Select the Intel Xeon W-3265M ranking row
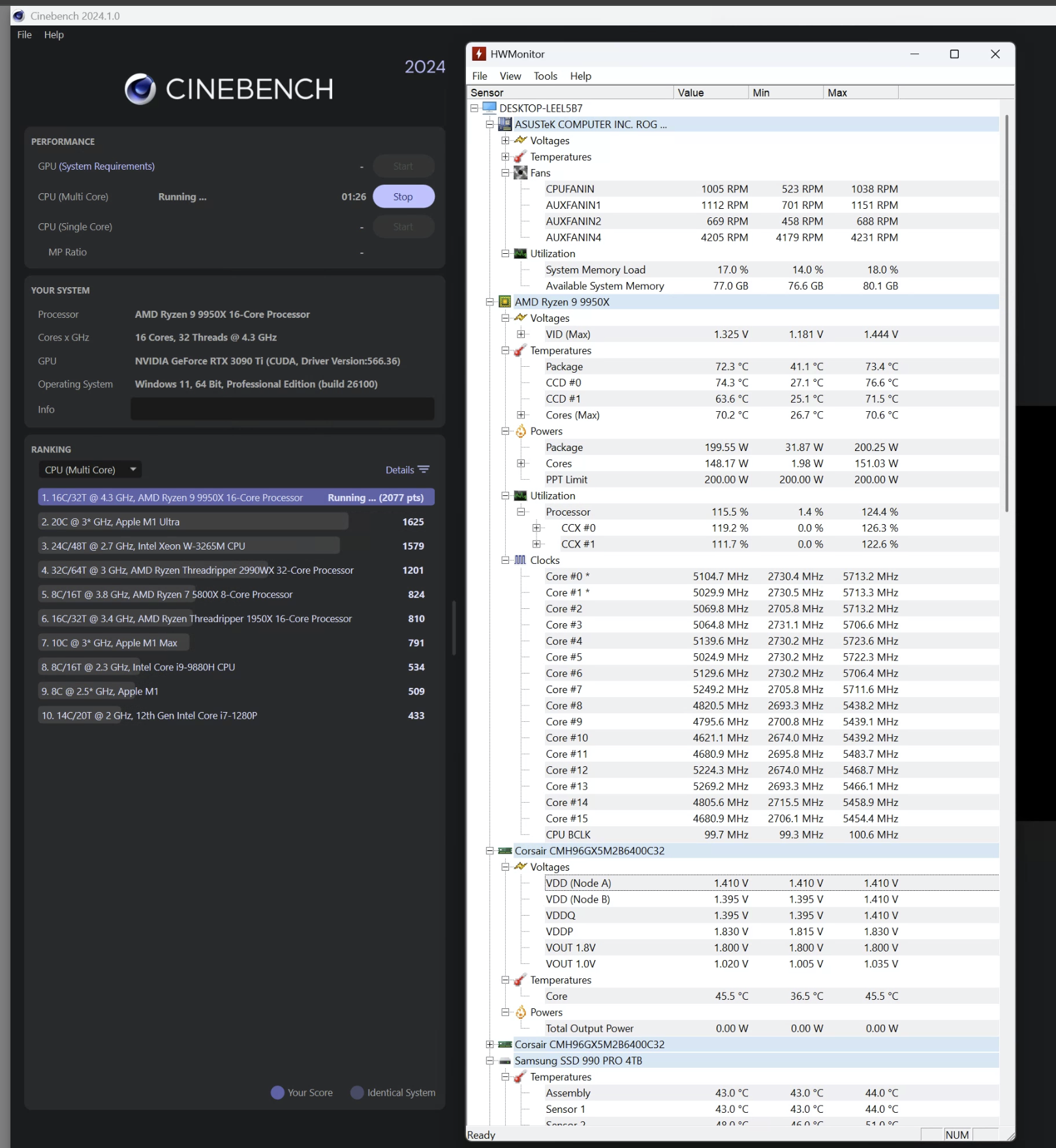Viewport: 1056px width, 1148px height. [236, 546]
